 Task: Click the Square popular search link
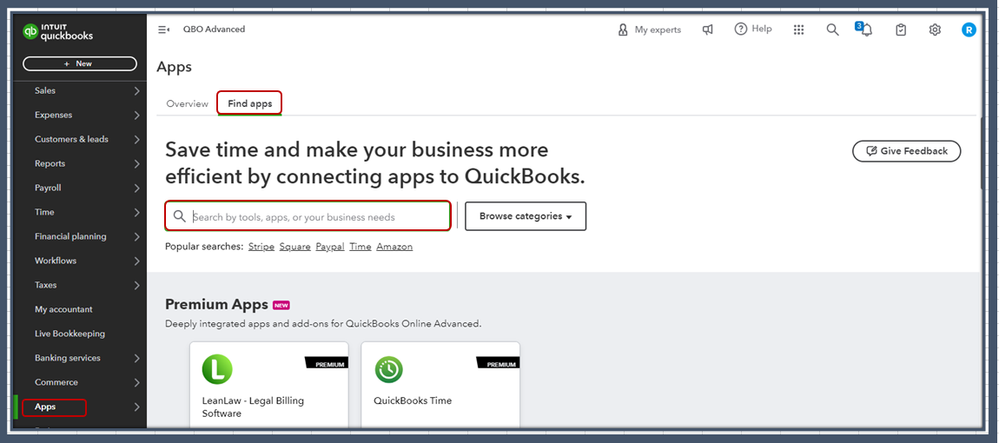[x=295, y=247]
